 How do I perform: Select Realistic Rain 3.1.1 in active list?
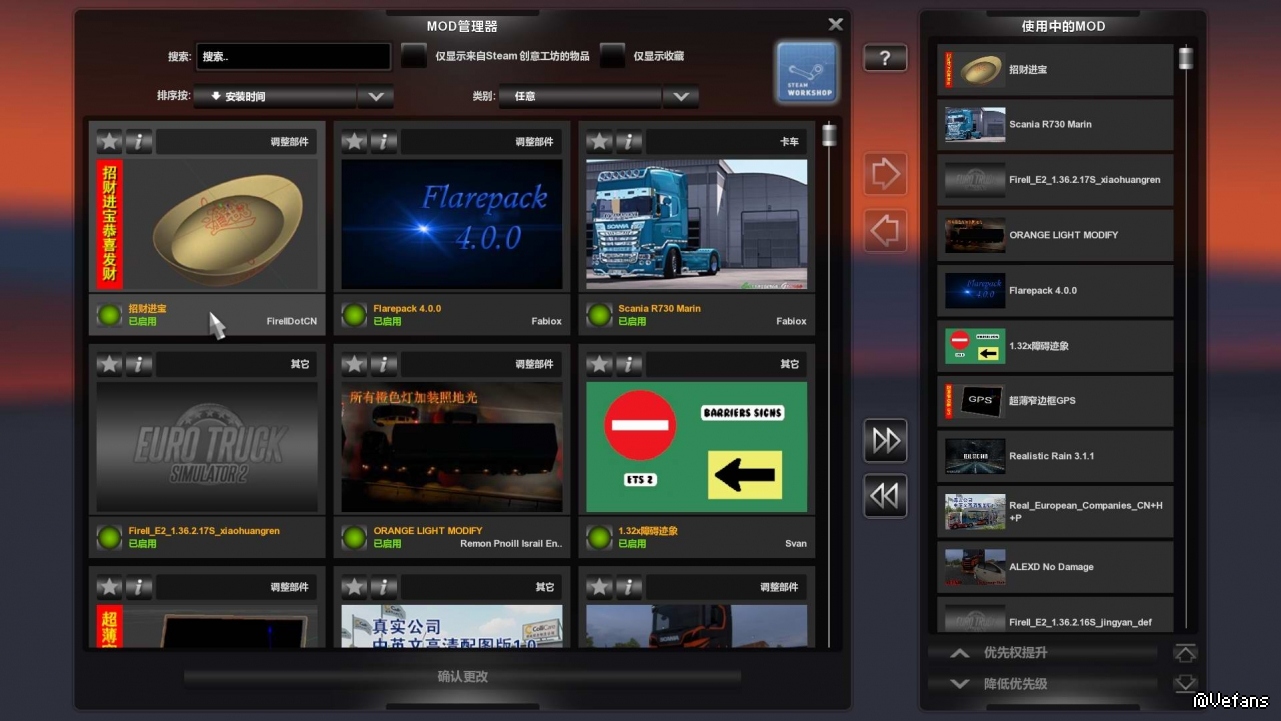[1055, 456]
